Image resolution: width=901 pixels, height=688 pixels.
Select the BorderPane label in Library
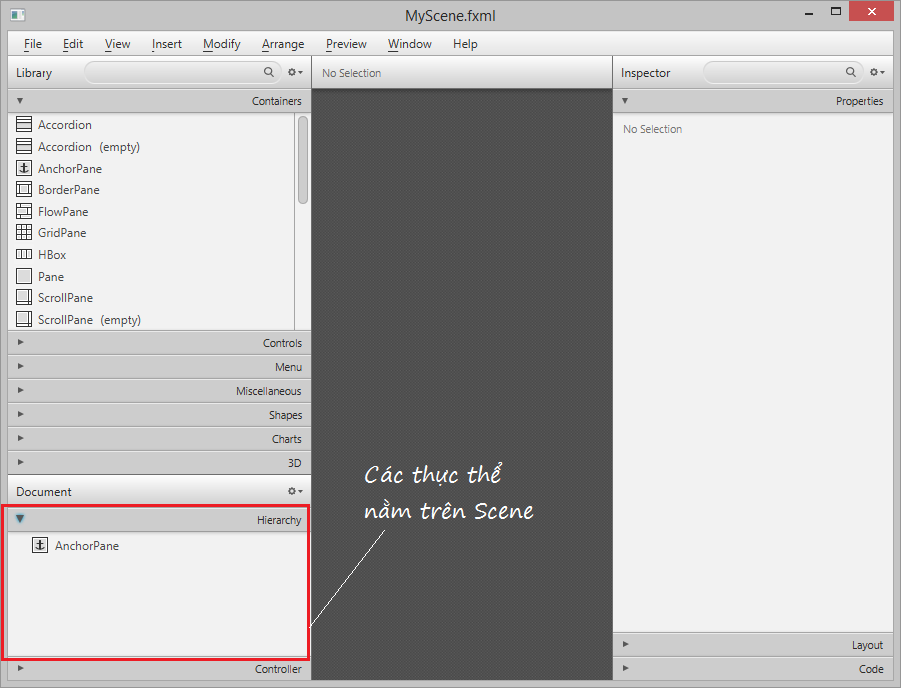coord(68,190)
